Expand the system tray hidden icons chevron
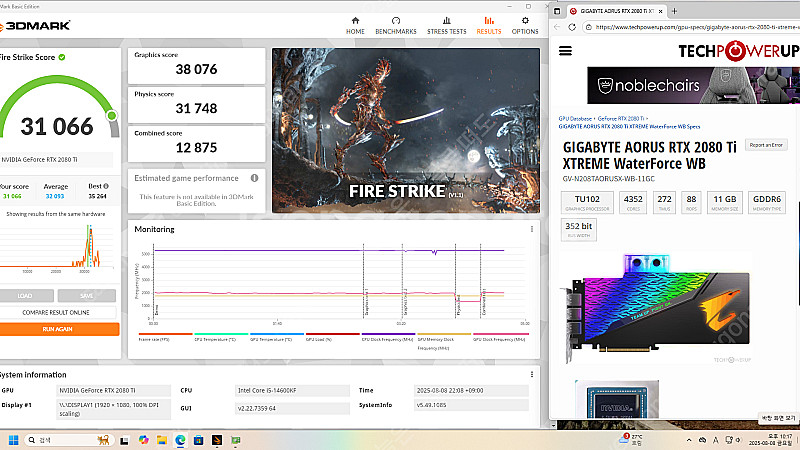The image size is (800, 450). point(689,440)
